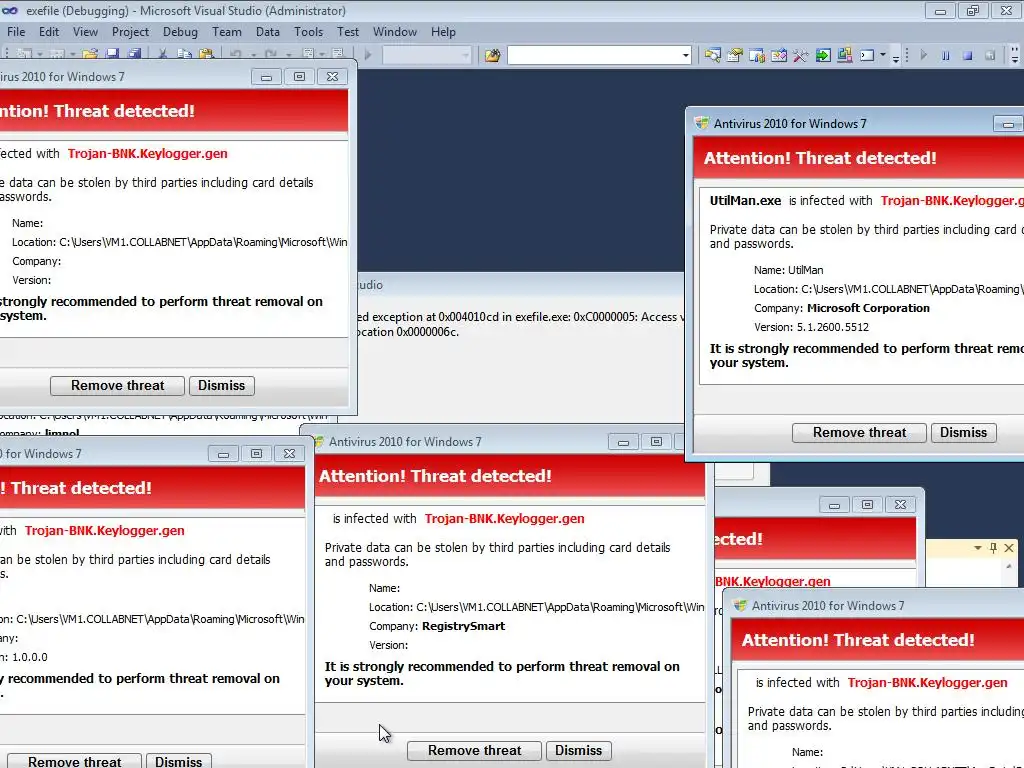Click the Toolbox hammer-and-wrench icon
The height and width of the screenshot is (768, 1024).
point(801,56)
